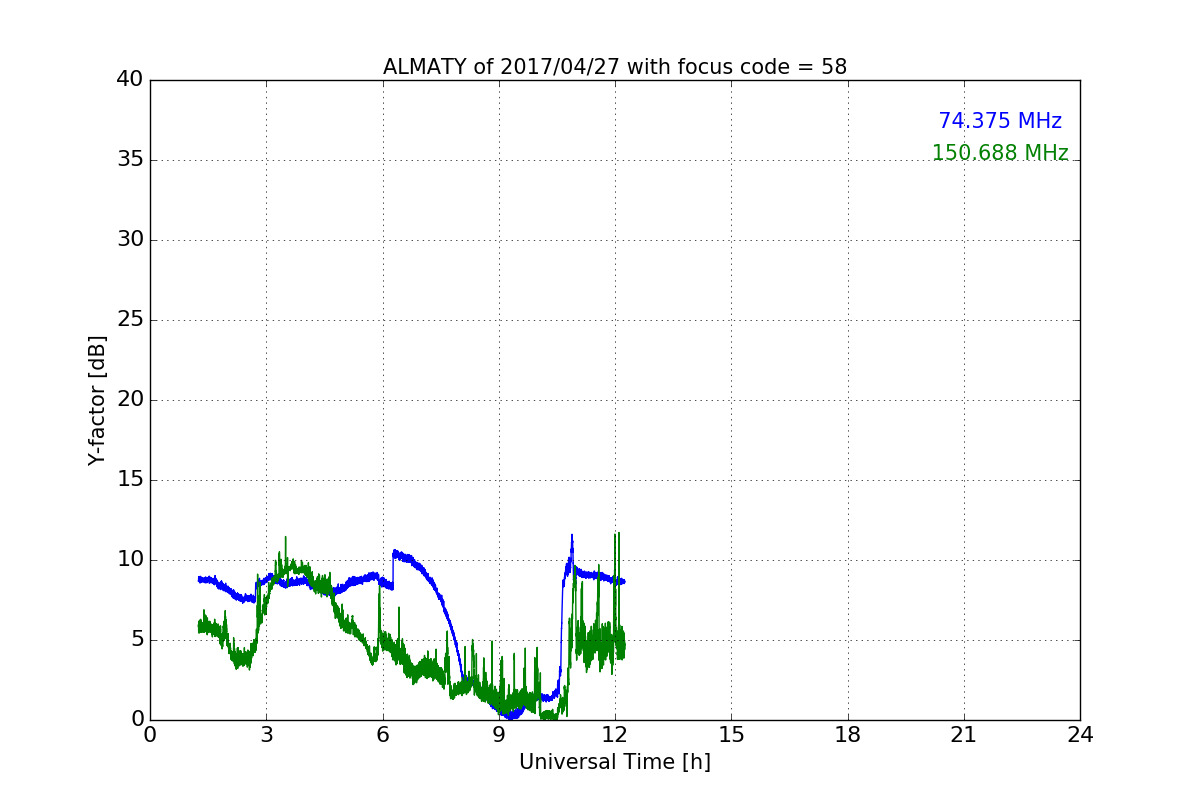The width and height of the screenshot is (1200, 800).
Task: Click the x-axis tick label '24'
Action: [1080, 735]
